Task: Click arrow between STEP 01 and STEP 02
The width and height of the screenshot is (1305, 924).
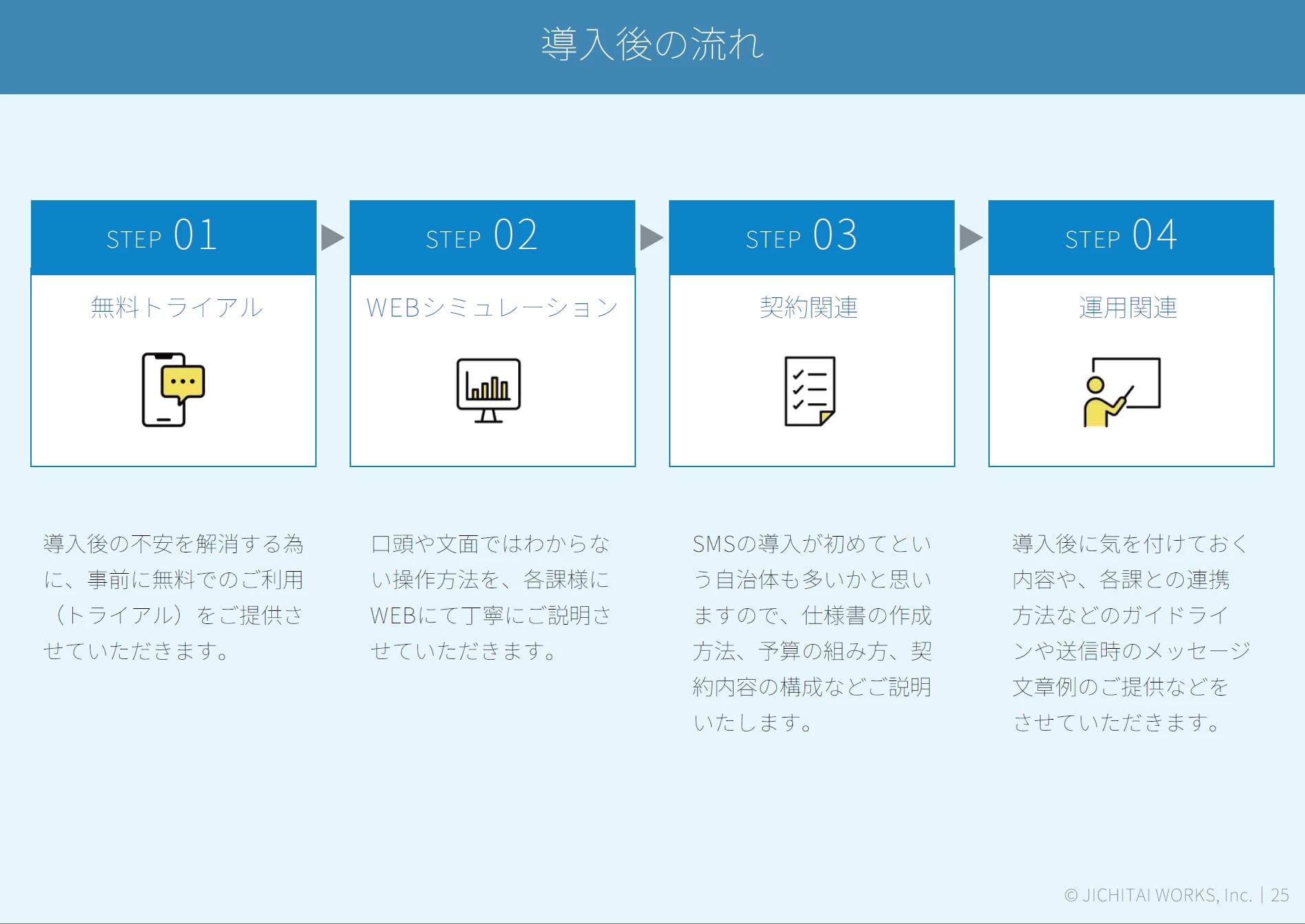Action: coord(332,237)
